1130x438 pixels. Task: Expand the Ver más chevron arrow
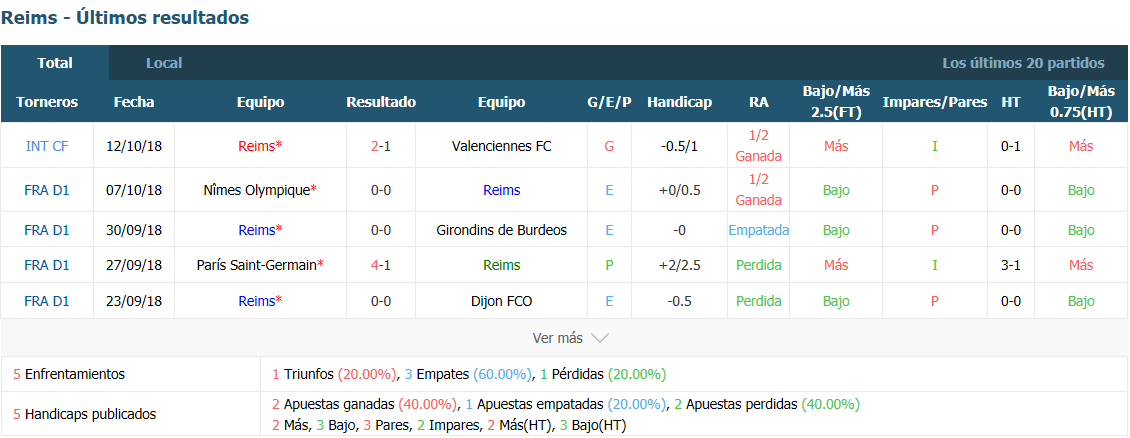coord(600,338)
